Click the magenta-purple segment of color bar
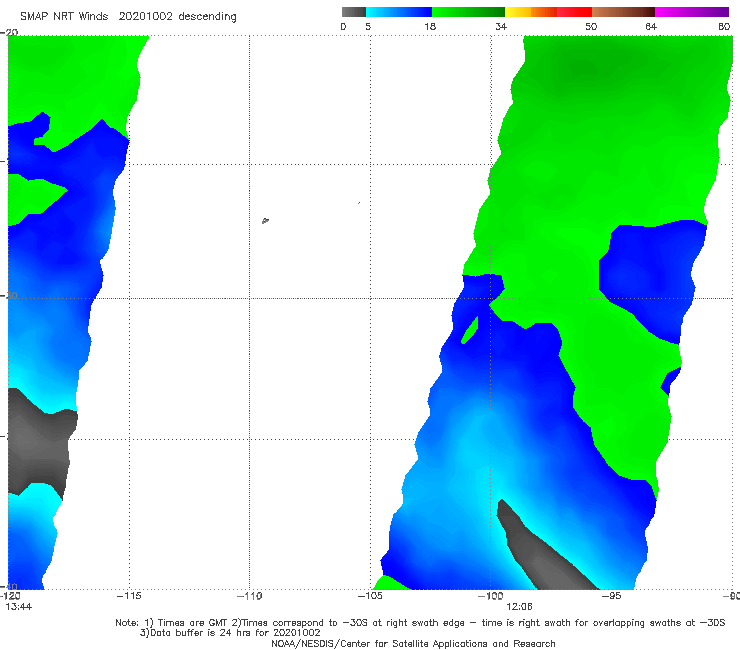The image size is (740, 650). (x=692, y=12)
